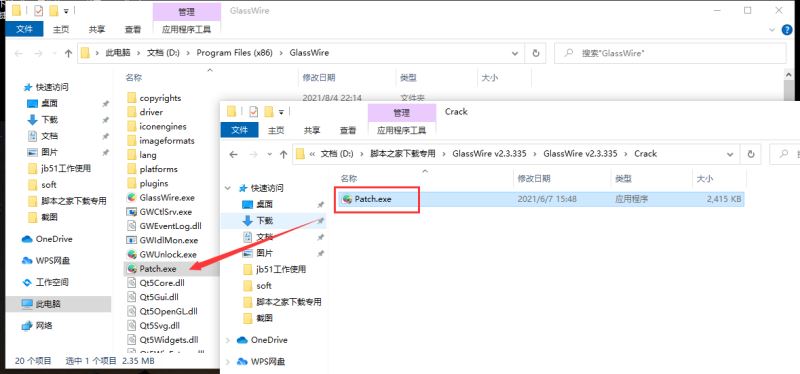Open 下载 in GlassWire window sidebar
800x374 pixels.
pyautogui.click(x=49, y=120)
